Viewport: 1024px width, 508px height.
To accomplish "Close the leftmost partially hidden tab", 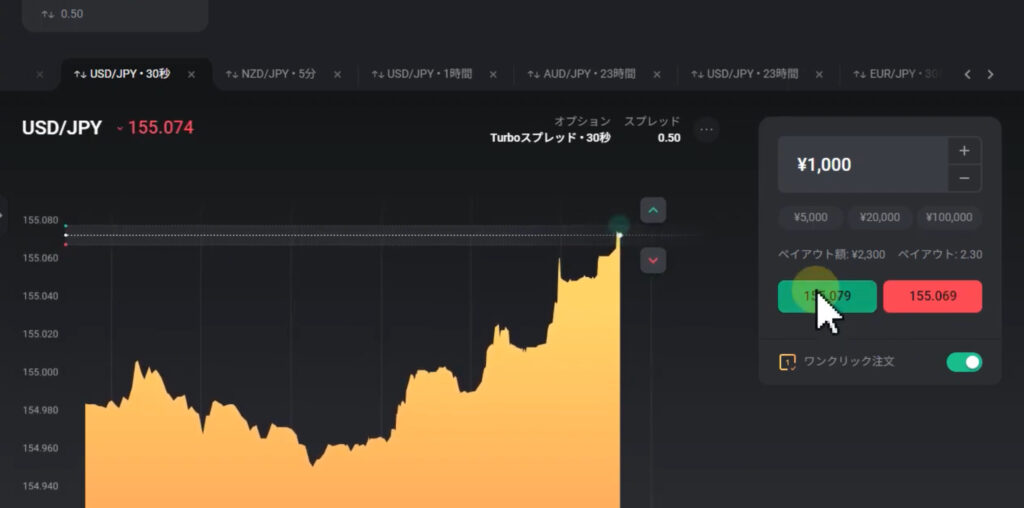I will 40,74.
